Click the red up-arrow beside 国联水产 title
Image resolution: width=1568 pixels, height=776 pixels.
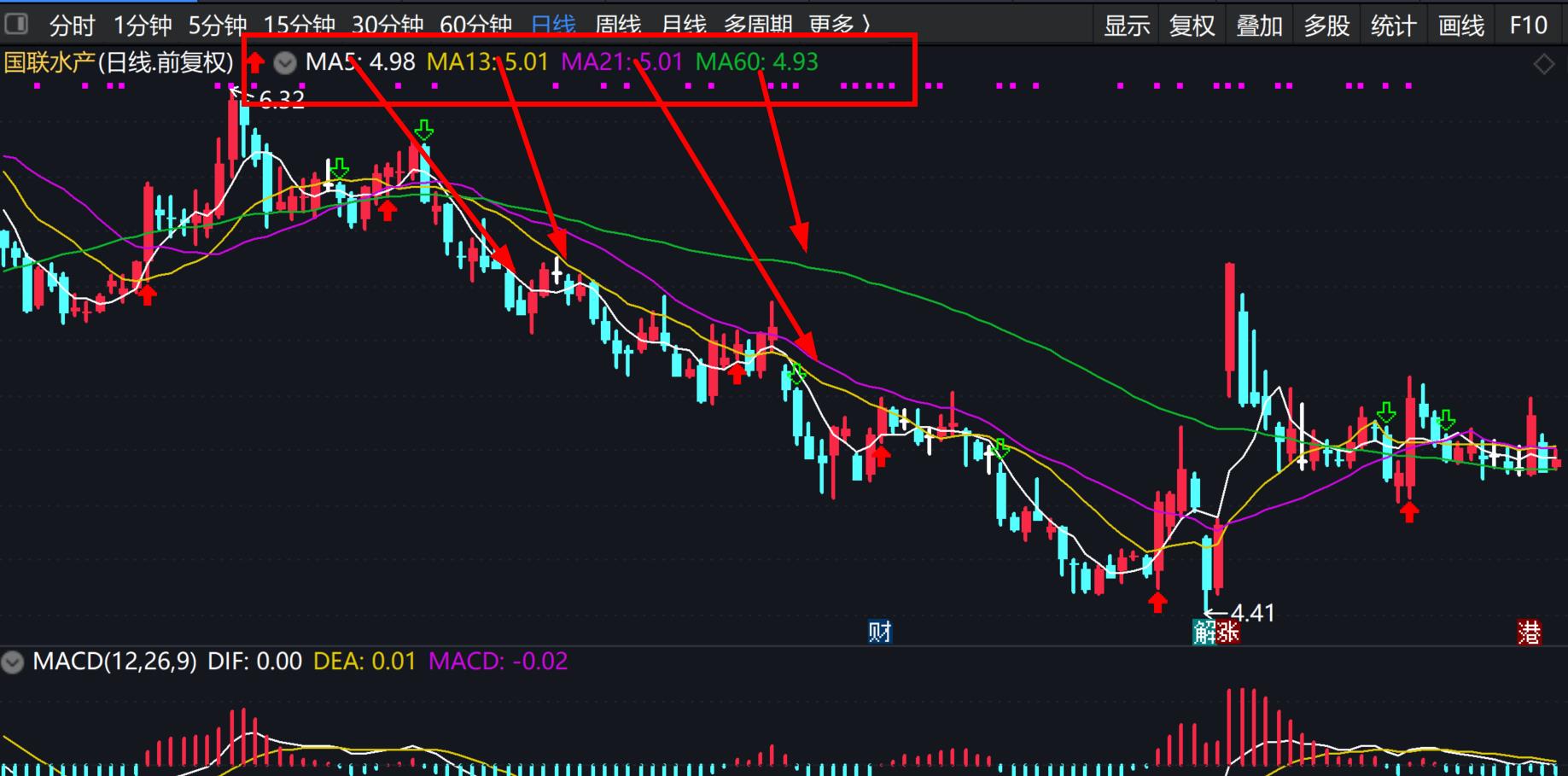pyautogui.click(x=254, y=62)
